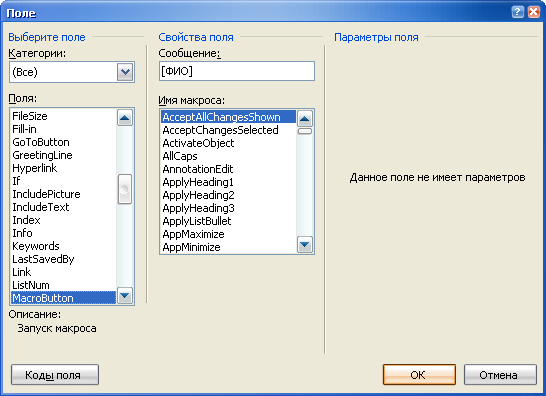Click the macro list scrollbar thumb

point(305,131)
